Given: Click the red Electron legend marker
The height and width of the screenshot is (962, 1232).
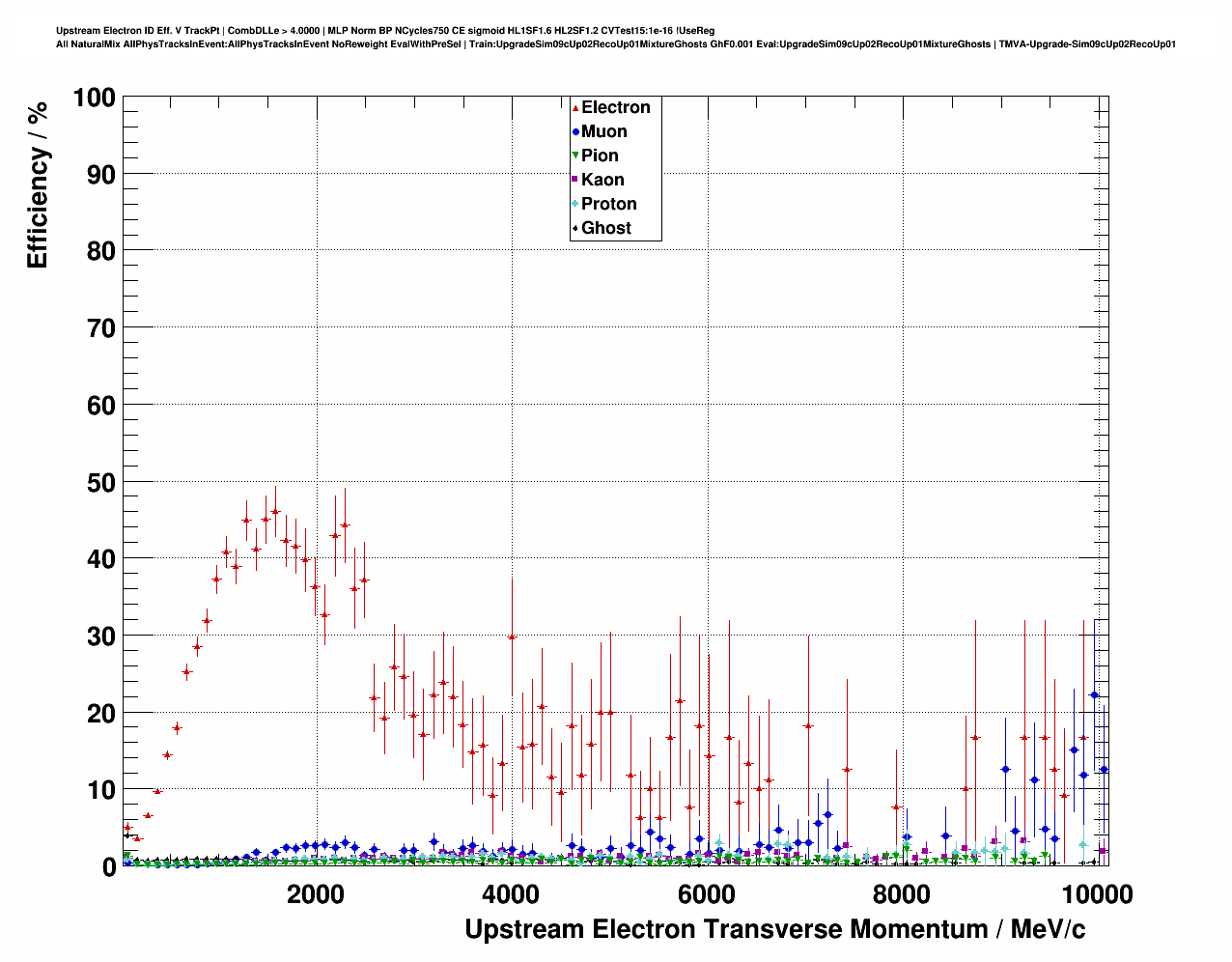Looking at the screenshot, I should pos(575,108).
